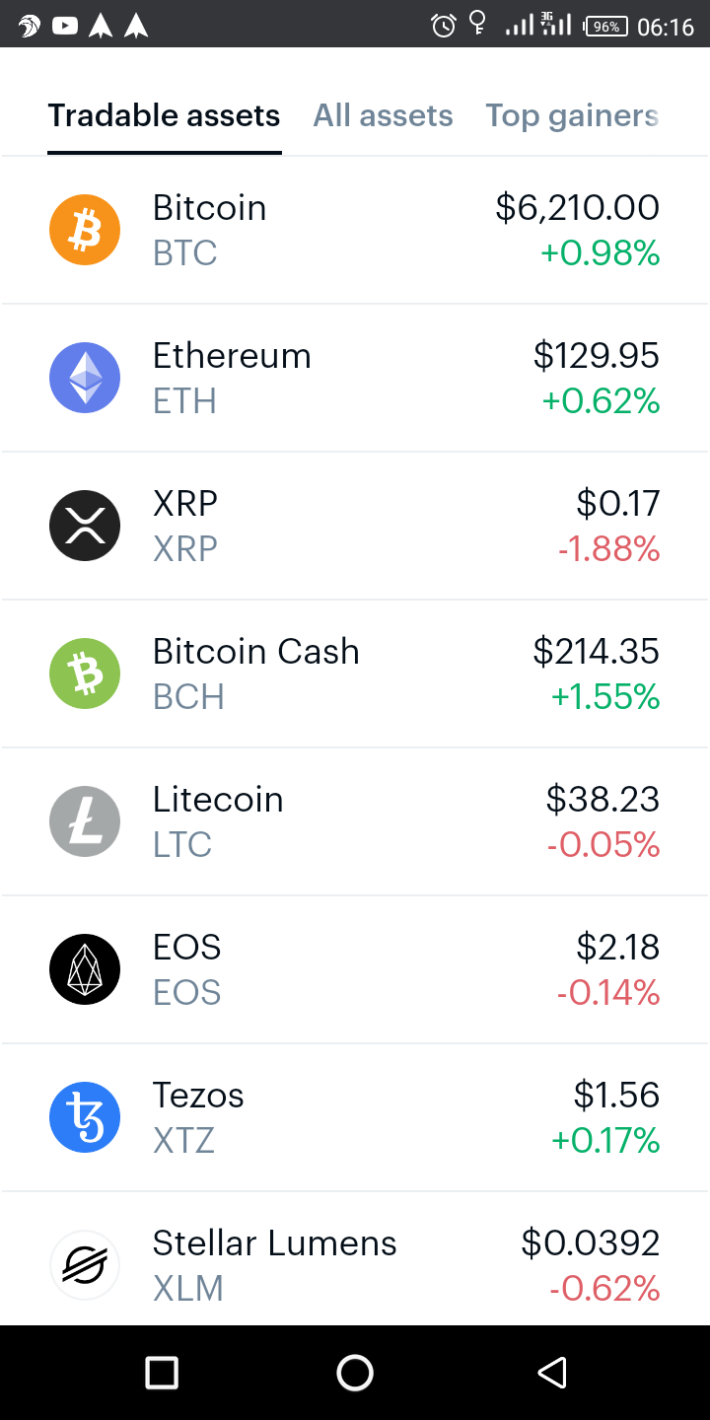The image size is (710, 1420).
Task: Open Ethereum price $129.95
Action: pyautogui.click(x=596, y=356)
